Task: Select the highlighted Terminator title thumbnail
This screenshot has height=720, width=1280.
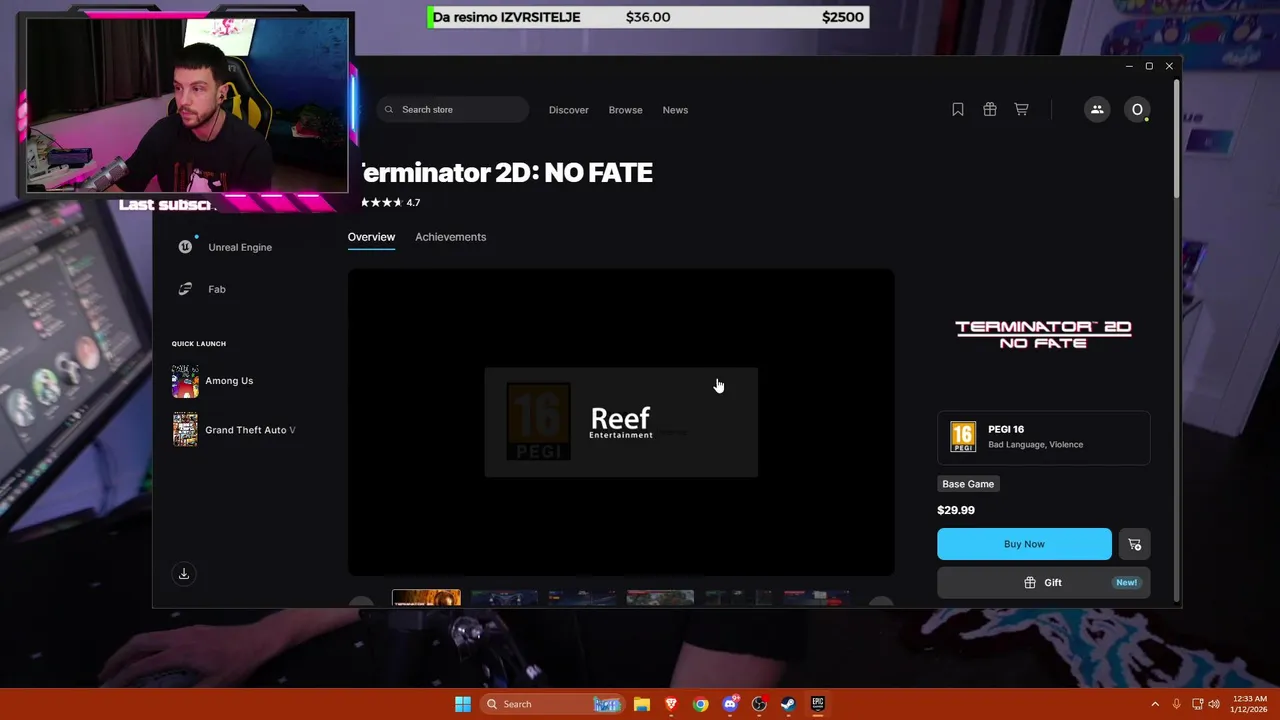Action: tap(426, 598)
